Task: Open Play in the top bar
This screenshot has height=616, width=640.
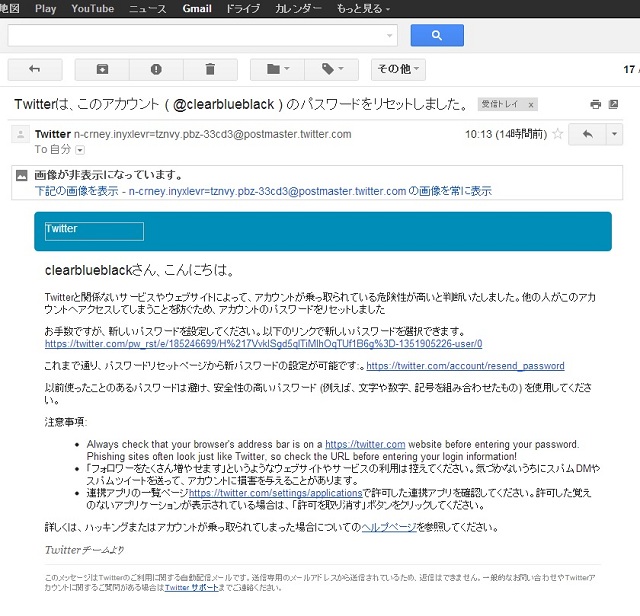Action: 45,9
